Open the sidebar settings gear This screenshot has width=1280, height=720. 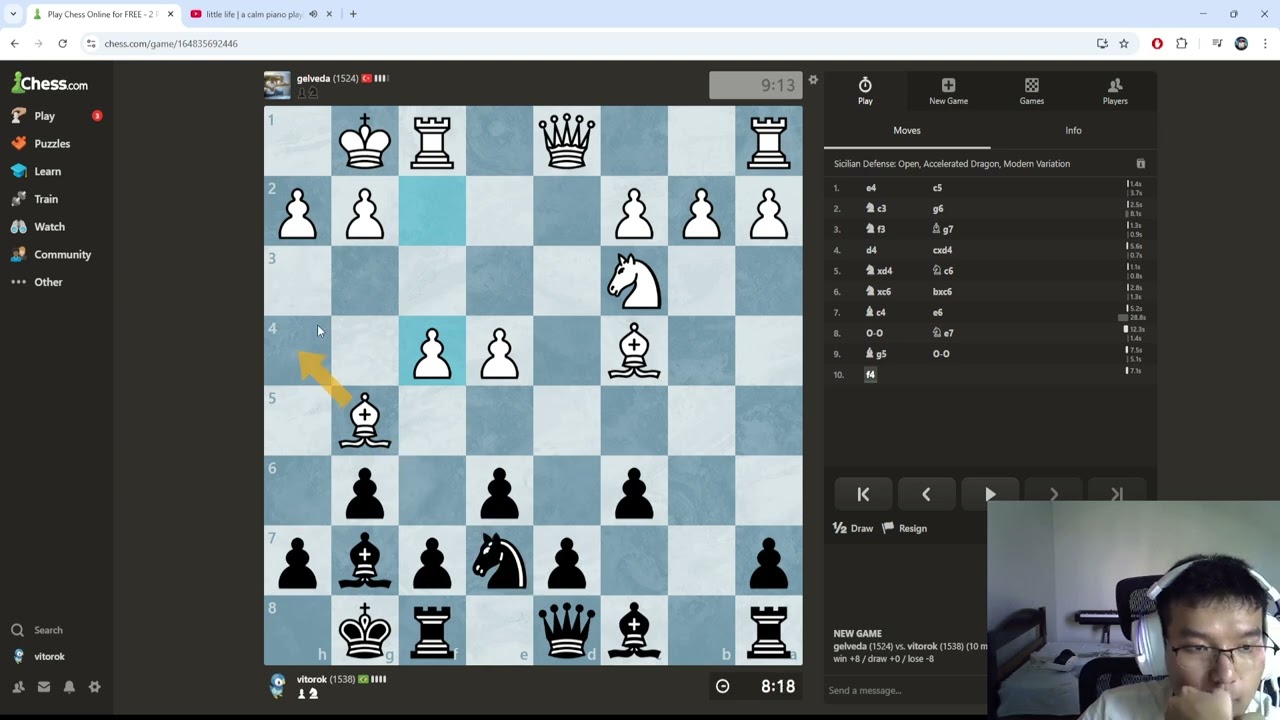(x=95, y=687)
